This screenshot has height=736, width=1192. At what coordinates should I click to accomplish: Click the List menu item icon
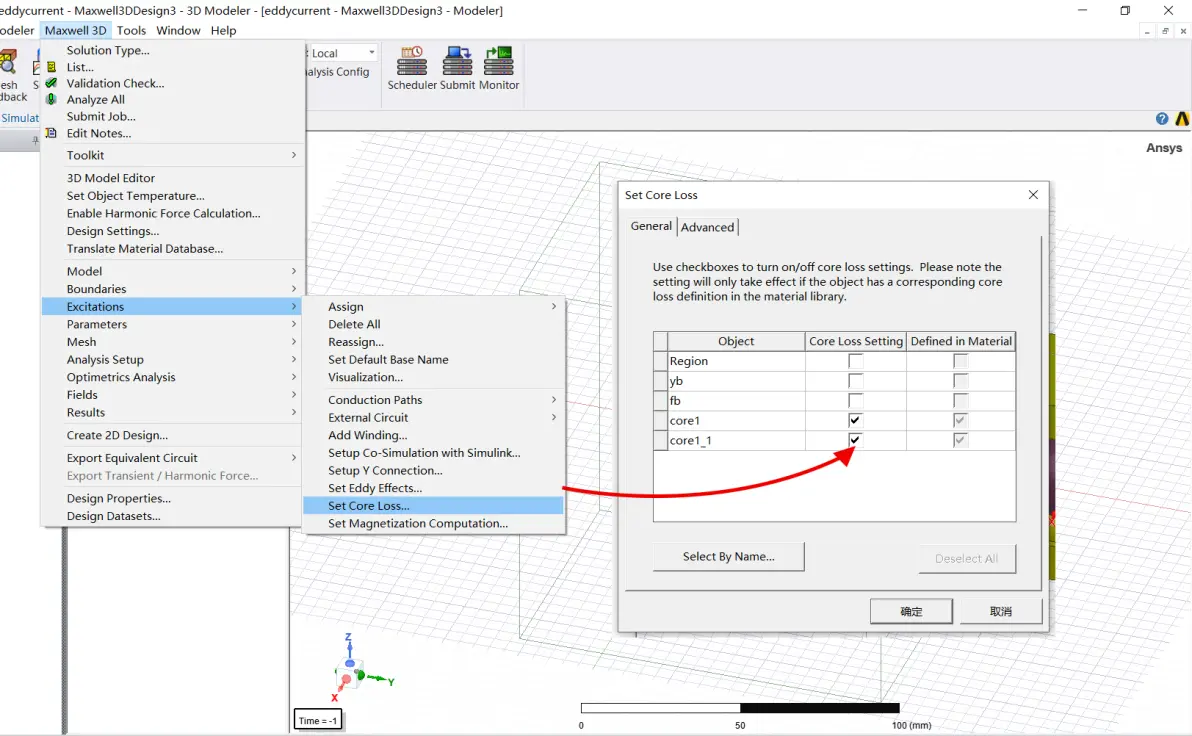51,67
